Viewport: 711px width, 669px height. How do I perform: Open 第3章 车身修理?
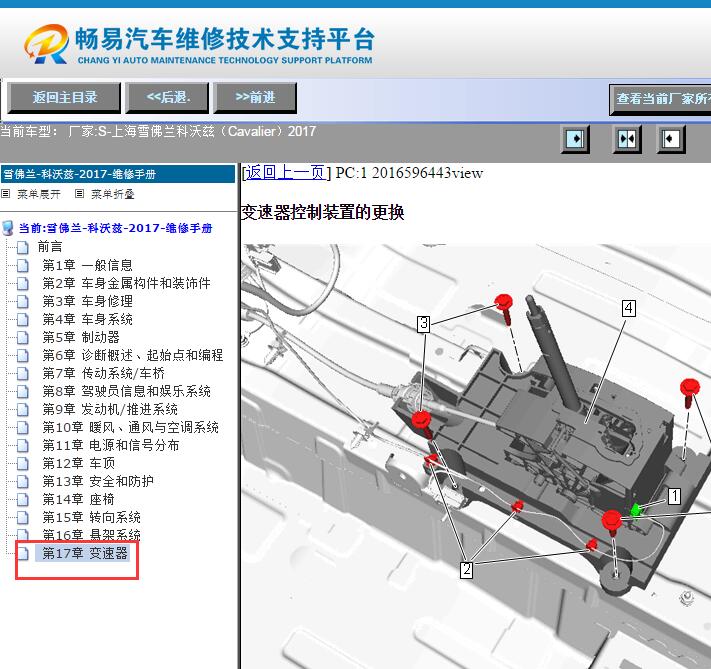pyautogui.click(x=87, y=301)
